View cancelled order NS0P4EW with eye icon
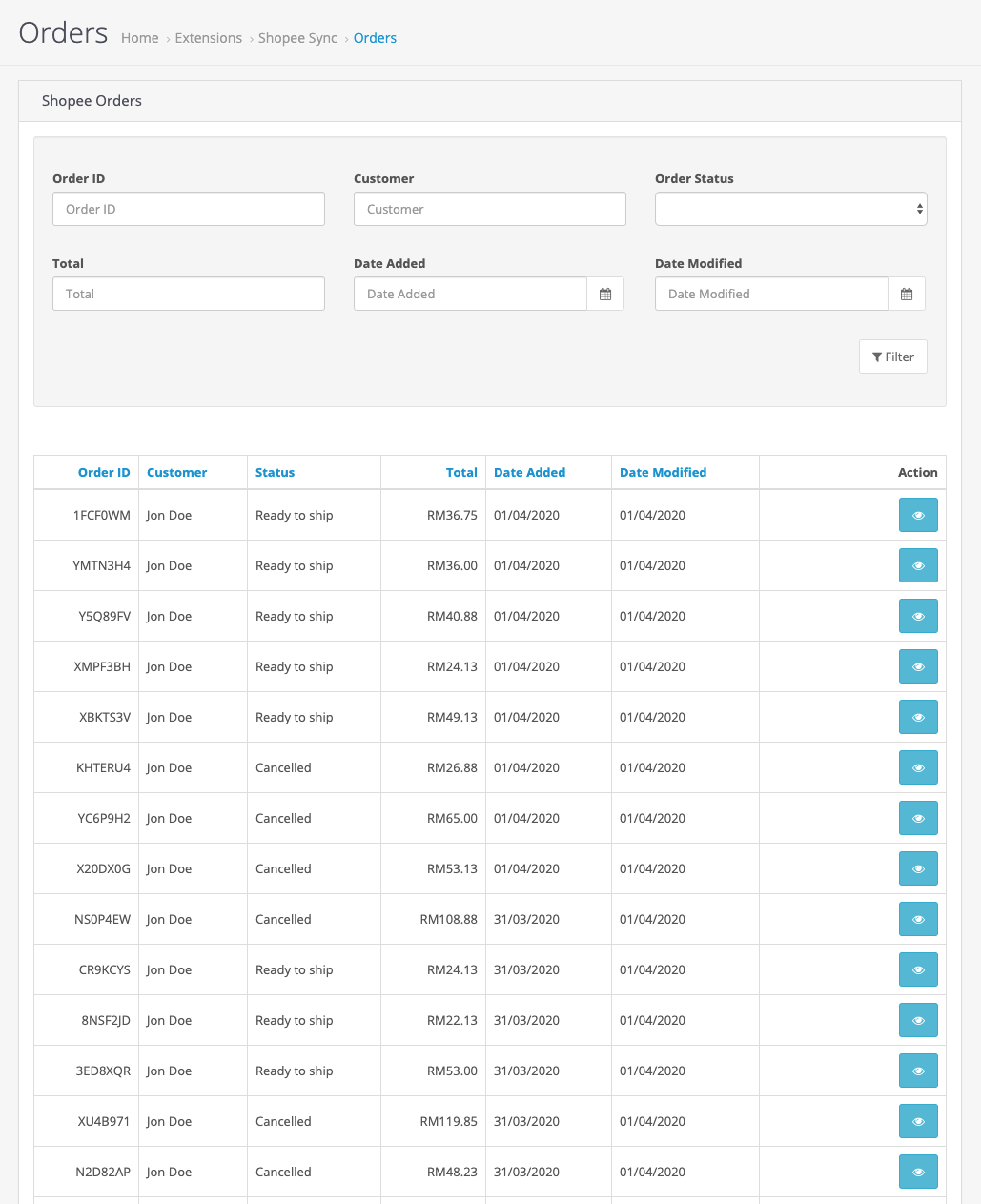The image size is (981, 1204). pyautogui.click(x=917, y=919)
